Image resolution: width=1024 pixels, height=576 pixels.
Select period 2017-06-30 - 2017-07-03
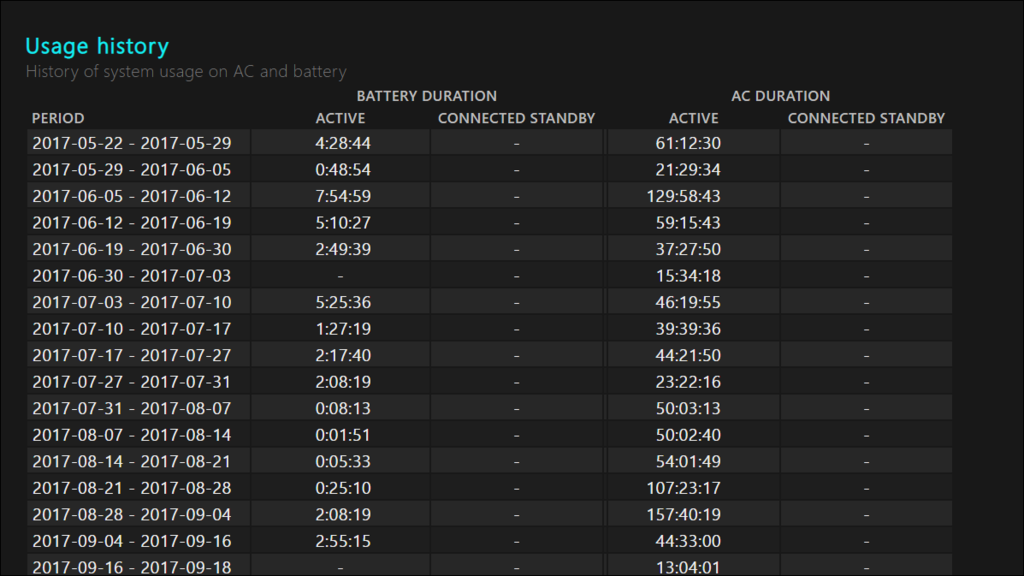pos(132,276)
